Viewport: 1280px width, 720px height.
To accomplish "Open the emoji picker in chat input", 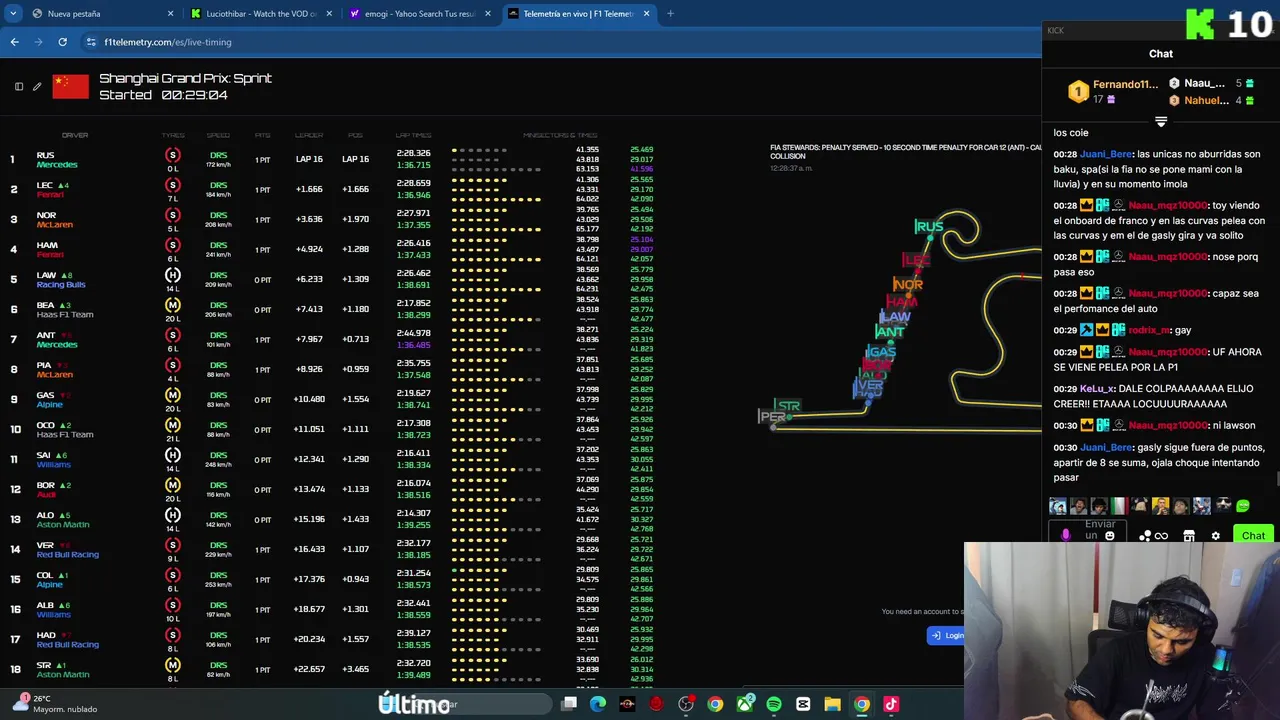I will point(1109,536).
